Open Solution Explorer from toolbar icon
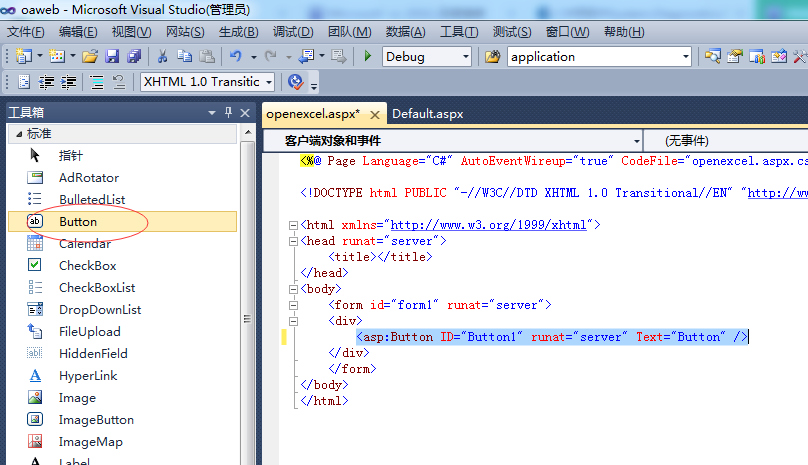Screen dimensions: 808x465 713,56
